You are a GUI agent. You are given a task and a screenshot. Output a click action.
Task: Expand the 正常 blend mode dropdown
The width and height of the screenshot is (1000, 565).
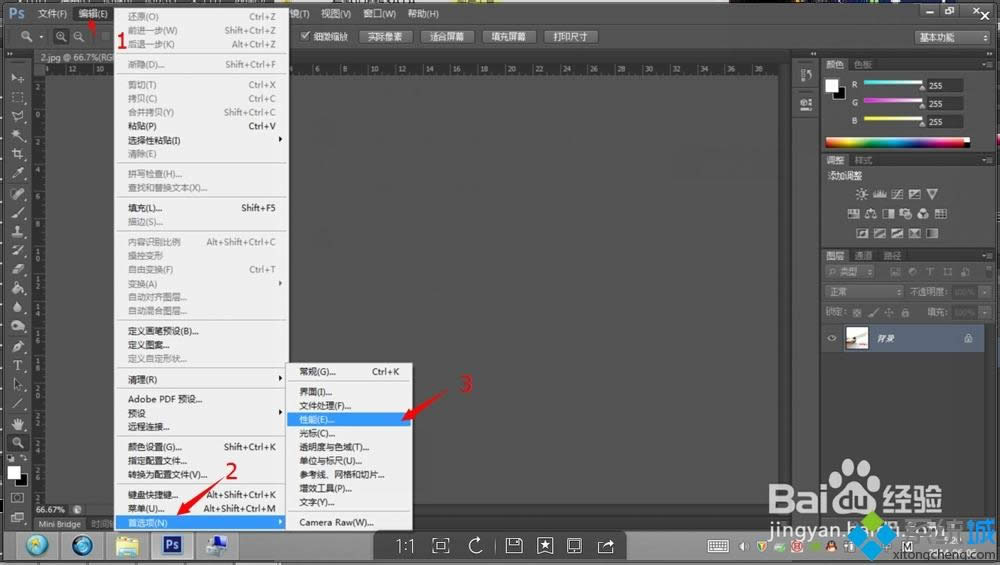coord(864,292)
